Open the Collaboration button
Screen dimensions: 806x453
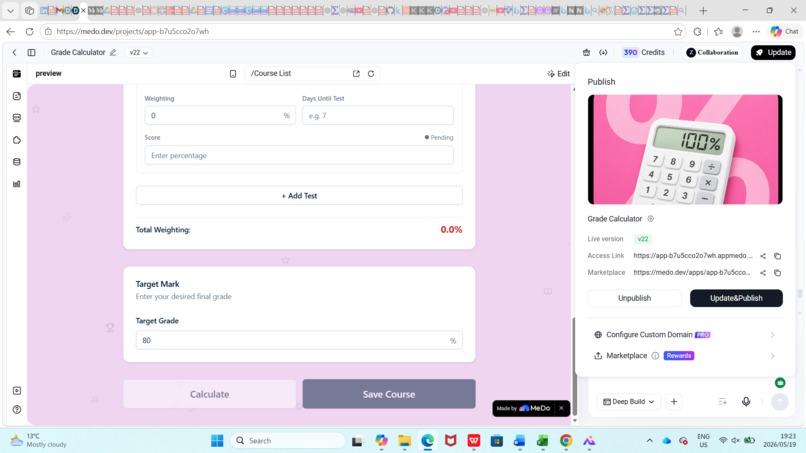click(x=712, y=52)
